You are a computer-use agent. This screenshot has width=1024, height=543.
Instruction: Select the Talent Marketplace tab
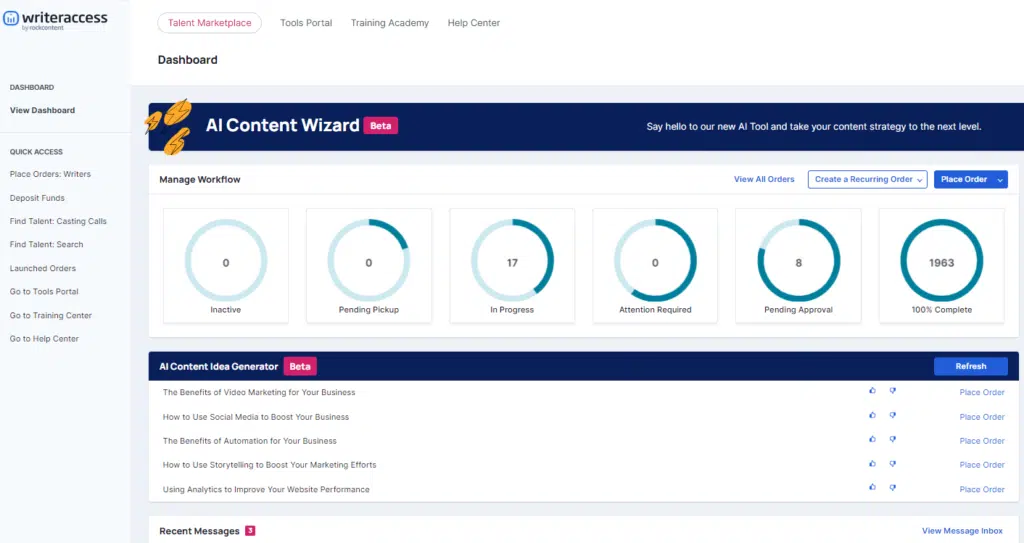(210, 23)
